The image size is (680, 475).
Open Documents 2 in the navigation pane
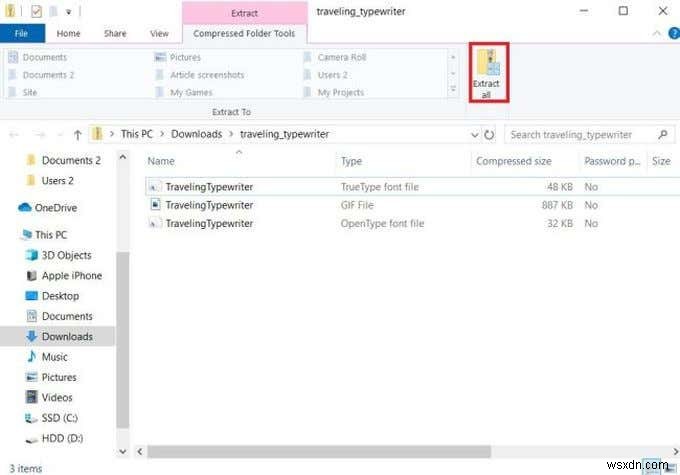tap(63, 161)
